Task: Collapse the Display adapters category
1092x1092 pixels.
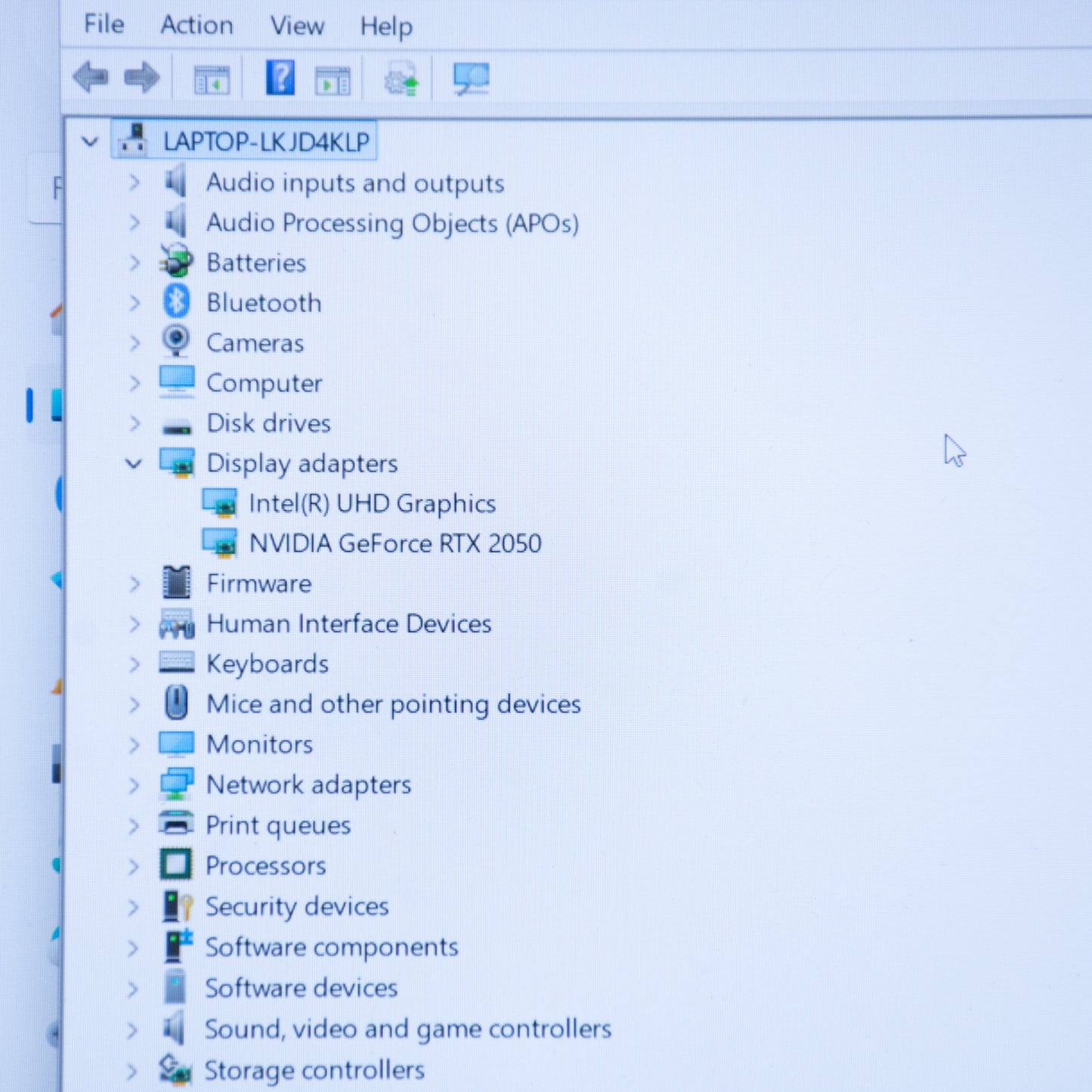Action: [x=134, y=463]
